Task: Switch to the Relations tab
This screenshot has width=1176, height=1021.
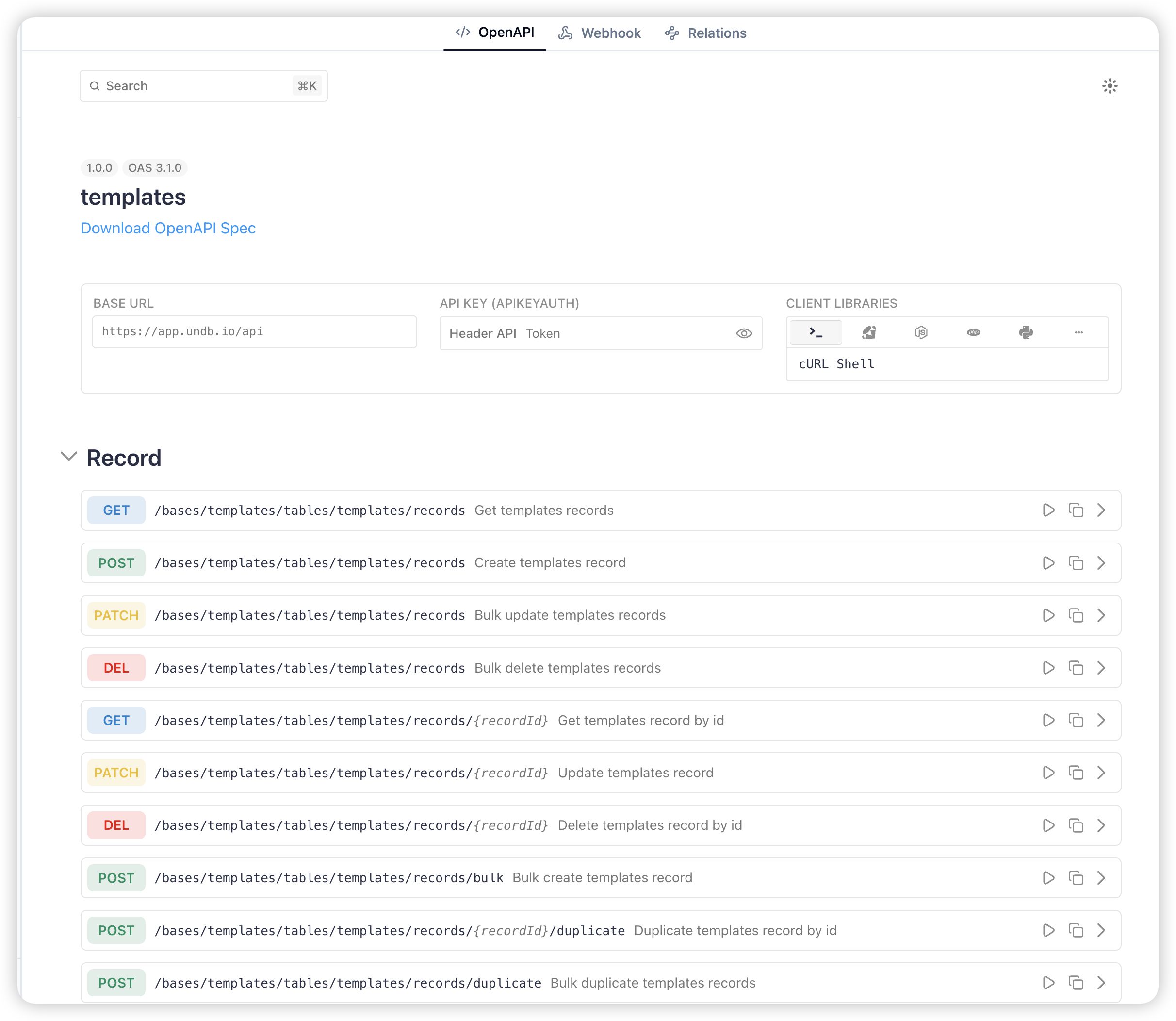Action: pyautogui.click(x=715, y=32)
